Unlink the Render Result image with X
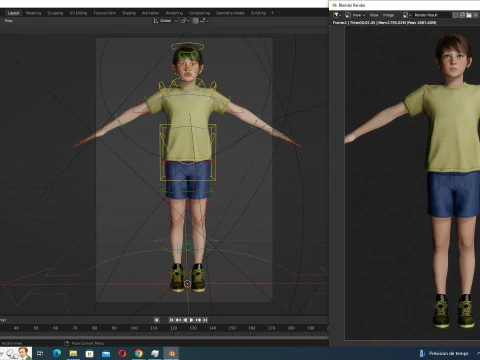Image resolution: width=480 pixels, height=360 pixels. (x=476, y=15)
